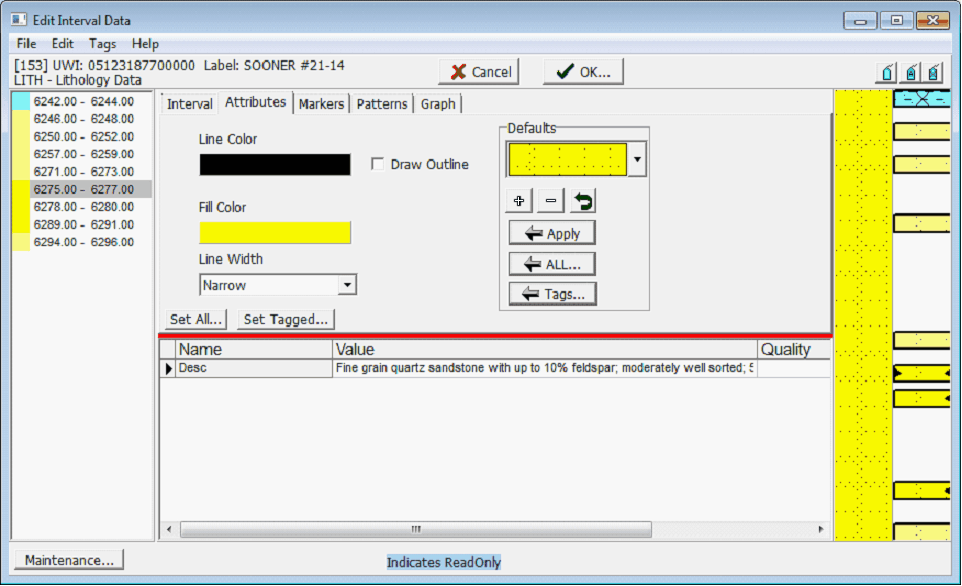This screenshot has width=962, height=586.
Task: Click the Set All... button
Action: [196, 319]
